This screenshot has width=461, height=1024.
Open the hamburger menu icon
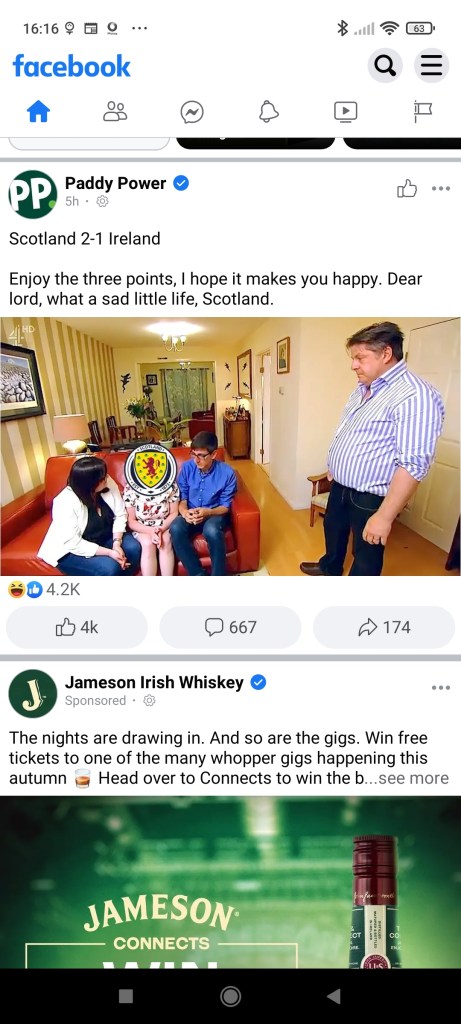pos(432,65)
